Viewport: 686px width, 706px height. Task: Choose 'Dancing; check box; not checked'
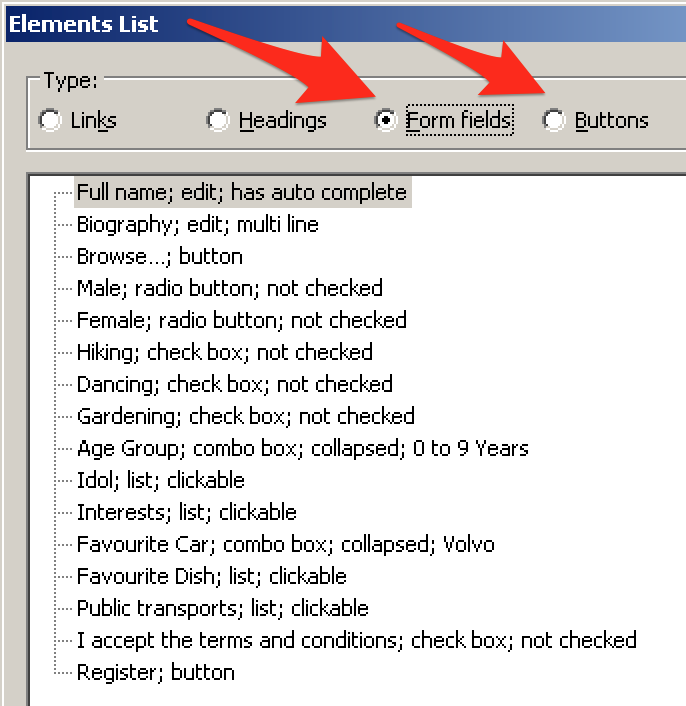point(235,385)
